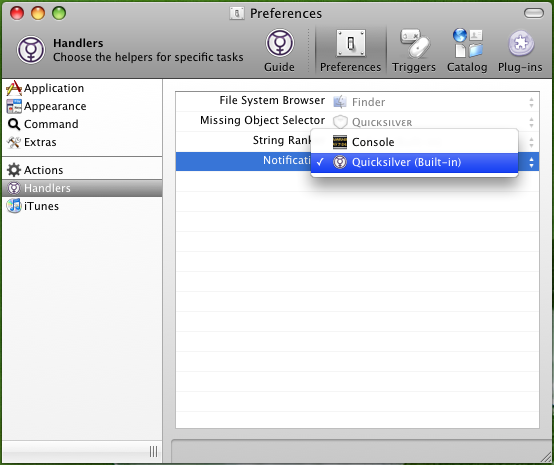The image size is (554, 465).
Task: Click the Console terminal icon in the popup
Action: [x=340, y=142]
